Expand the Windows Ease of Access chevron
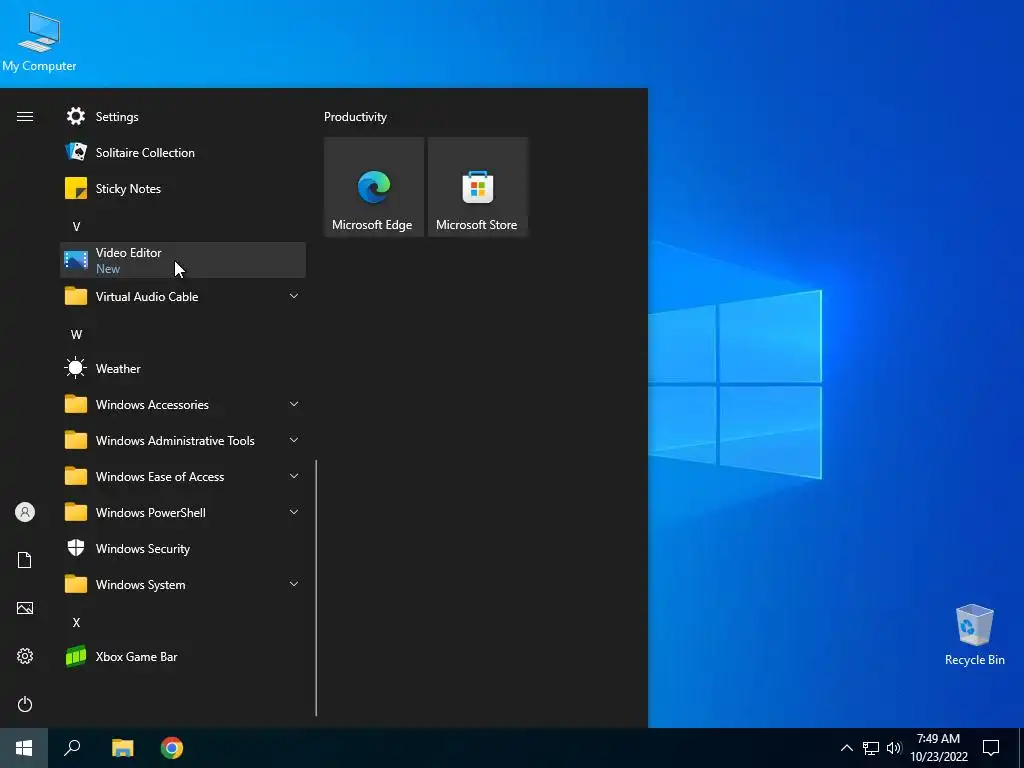 point(294,476)
